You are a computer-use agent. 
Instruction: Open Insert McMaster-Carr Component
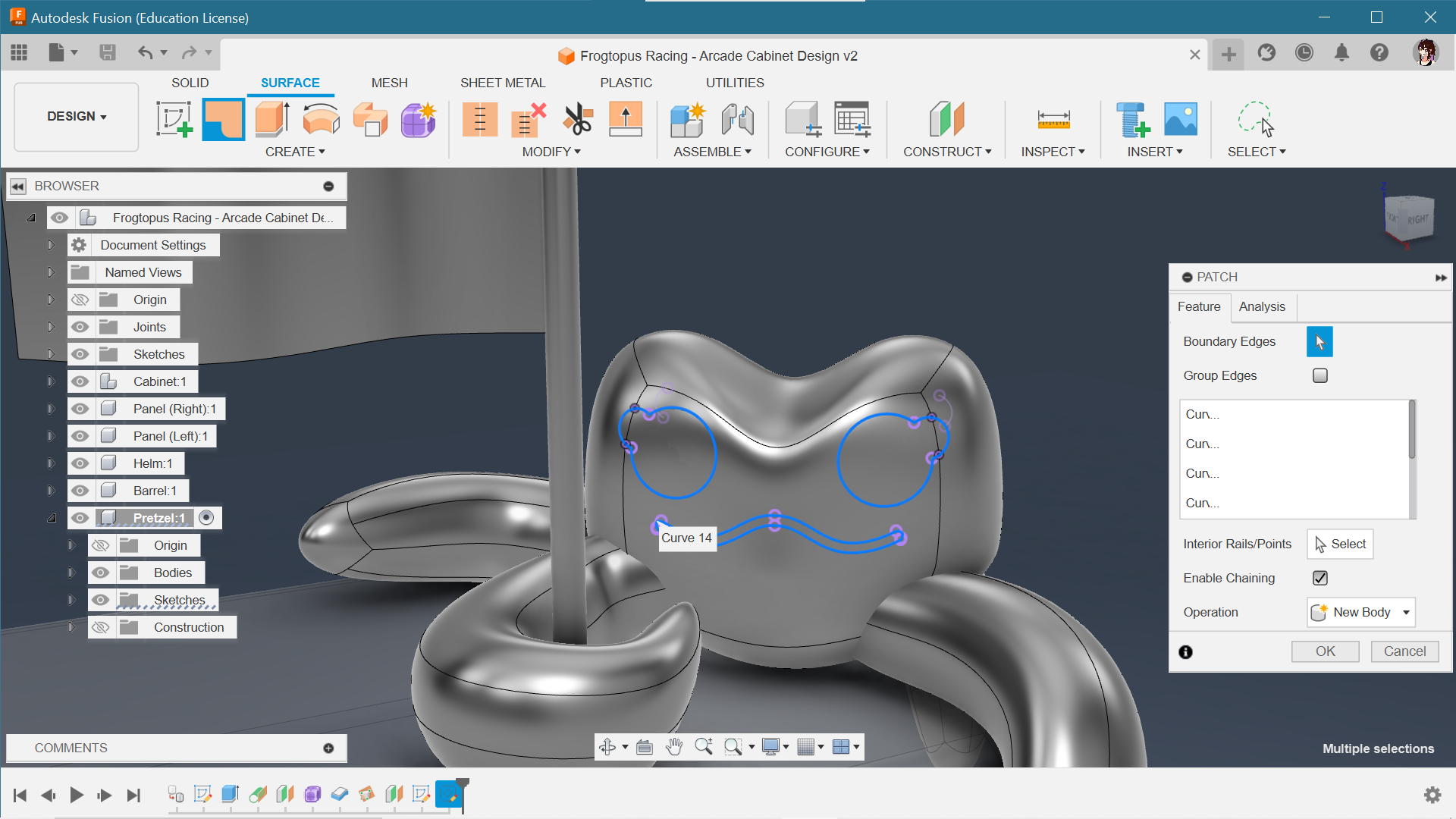pyautogui.click(x=1132, y=120)
